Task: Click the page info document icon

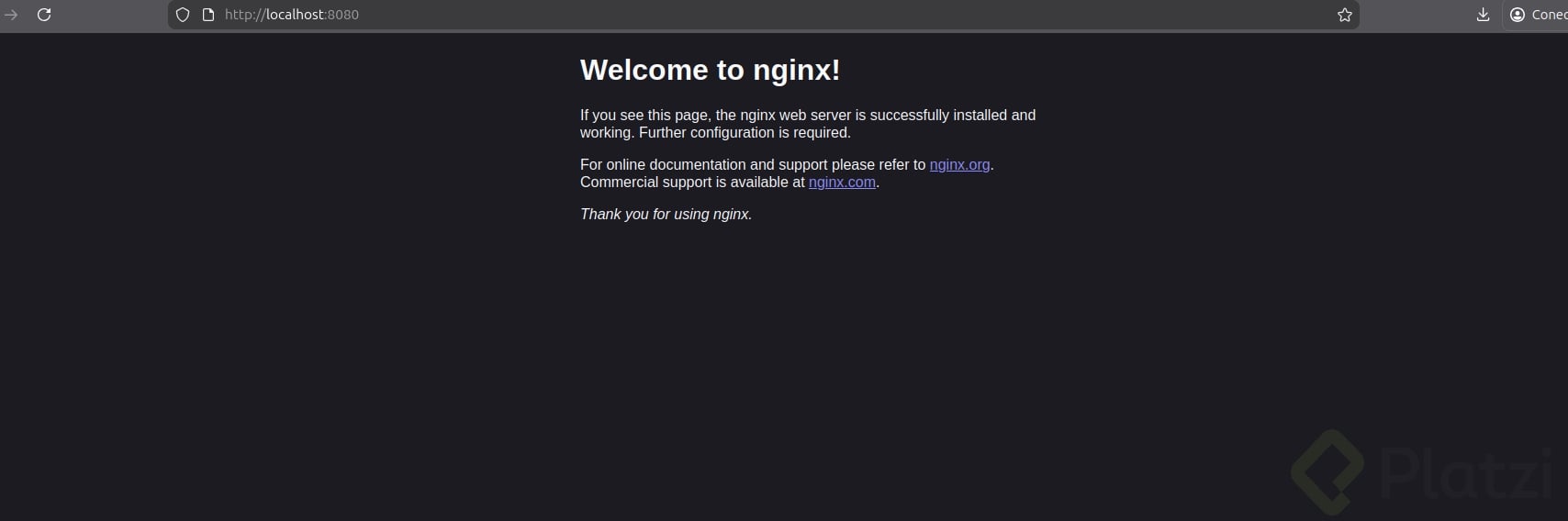Action: click(x=208, y=15)
